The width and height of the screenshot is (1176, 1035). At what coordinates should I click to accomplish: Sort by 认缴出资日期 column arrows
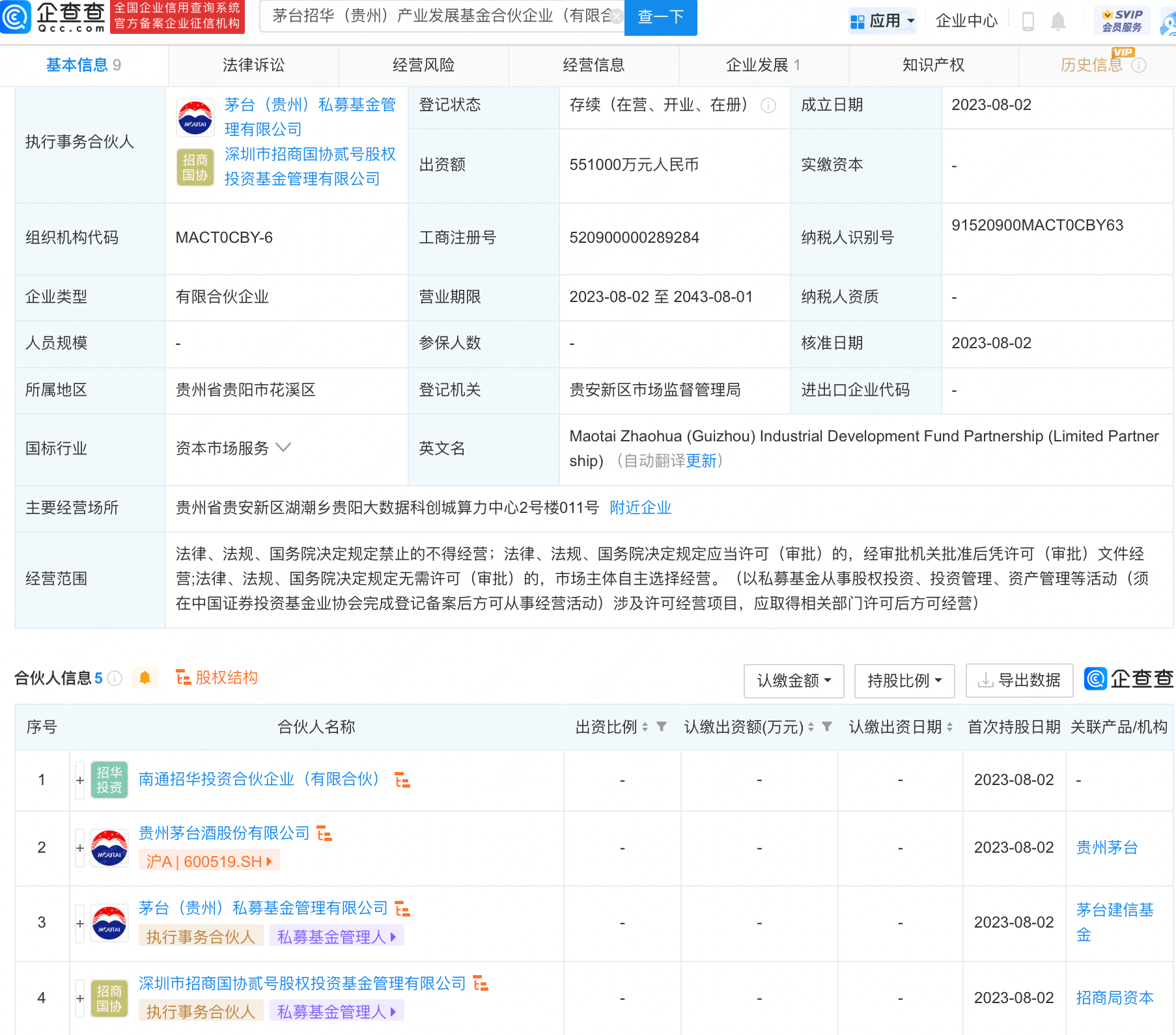click(x=949, y=727)
